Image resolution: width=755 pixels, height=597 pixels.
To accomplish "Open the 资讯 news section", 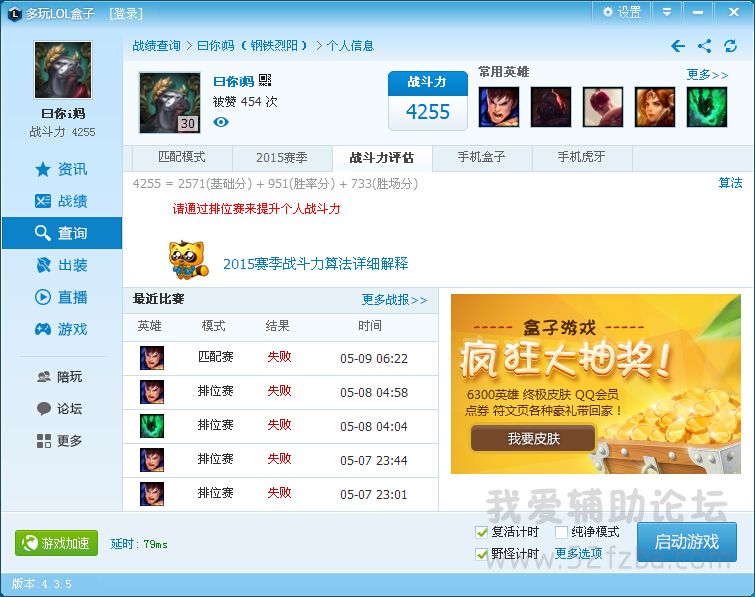I will pos(61,169).
